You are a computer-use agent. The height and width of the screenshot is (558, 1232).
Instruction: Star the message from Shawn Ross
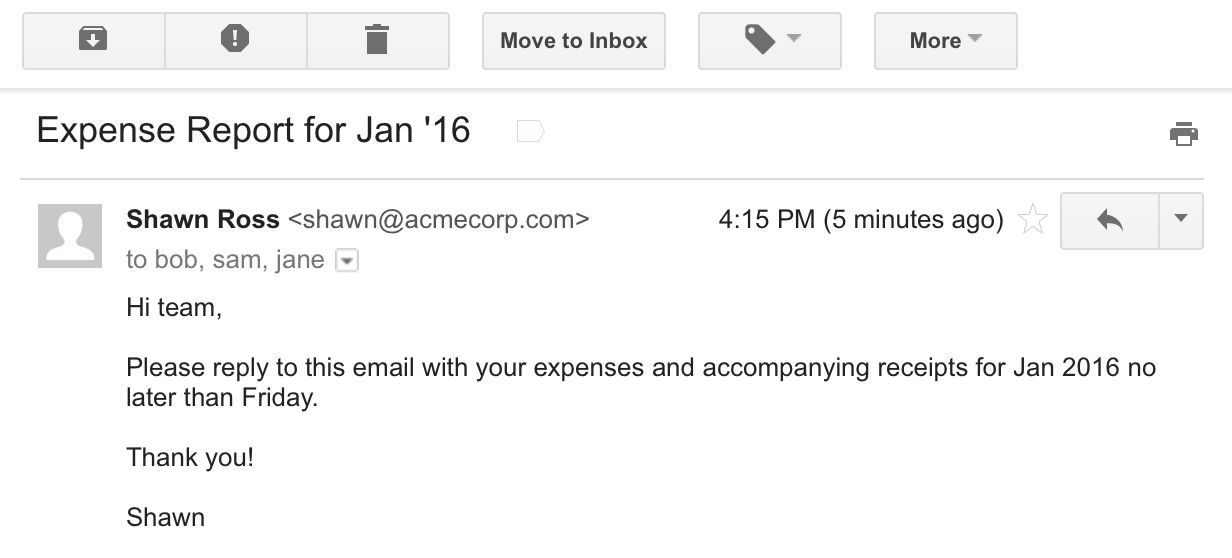(x=1032, y=220)
